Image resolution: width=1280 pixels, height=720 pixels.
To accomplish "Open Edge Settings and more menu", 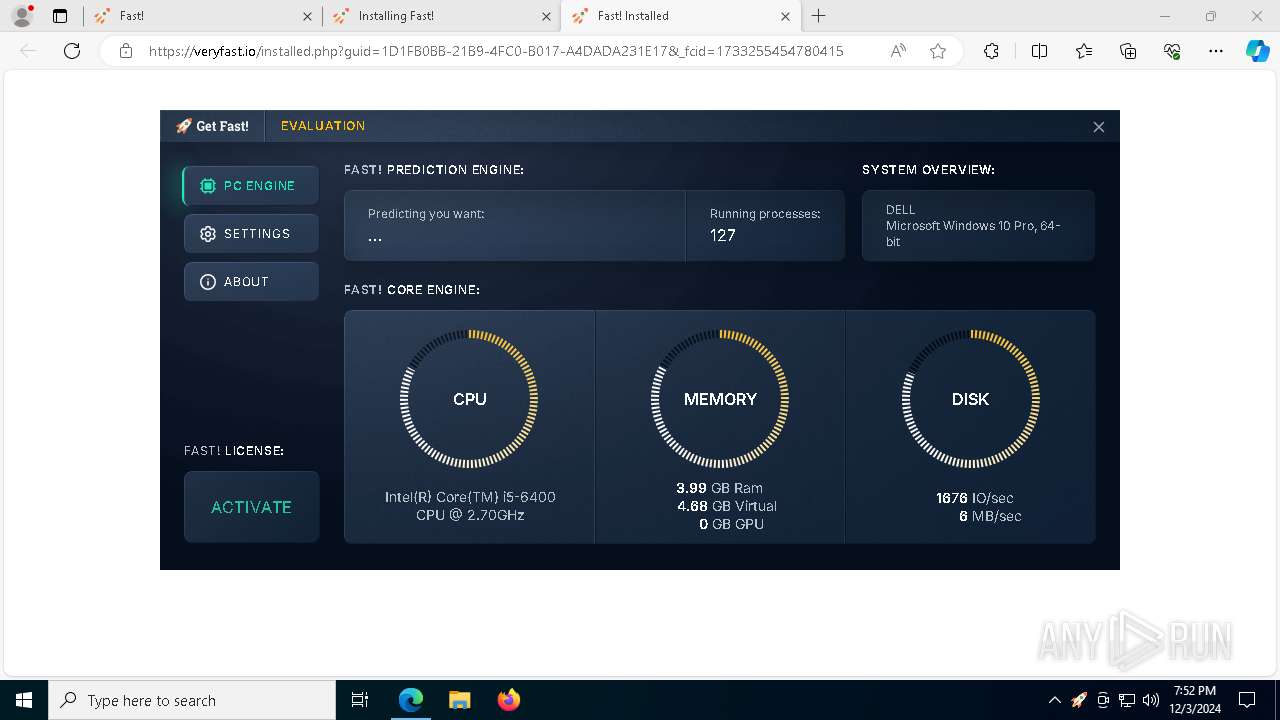I will 1216,51.
